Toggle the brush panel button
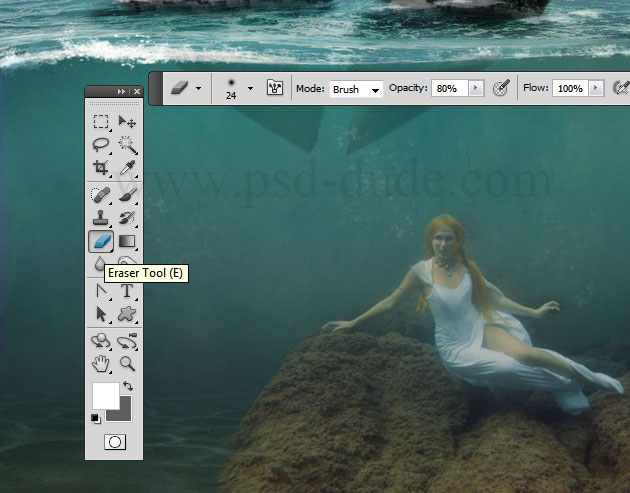The width and height of the screenshot is (630, 493). 275,88
